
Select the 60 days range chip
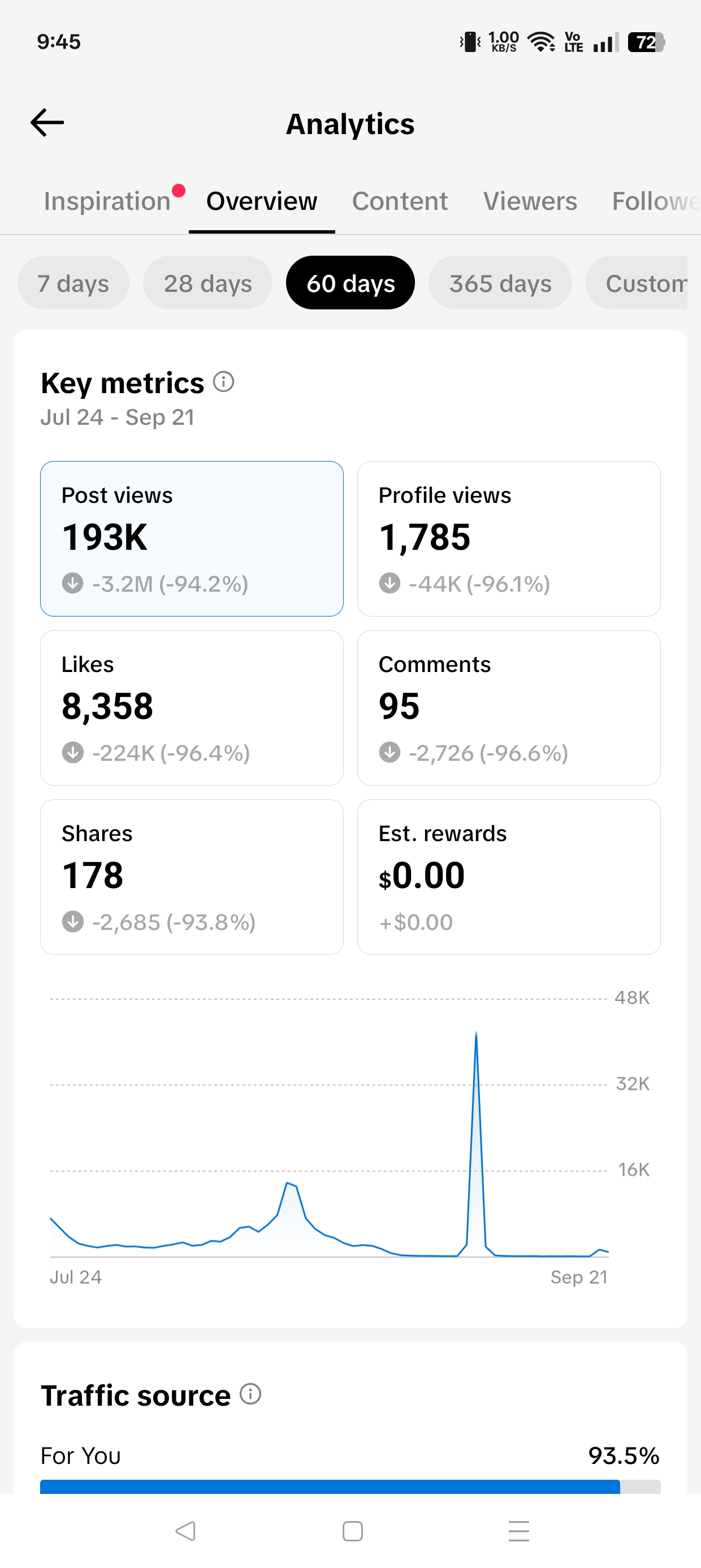click(x=350, y=283)
